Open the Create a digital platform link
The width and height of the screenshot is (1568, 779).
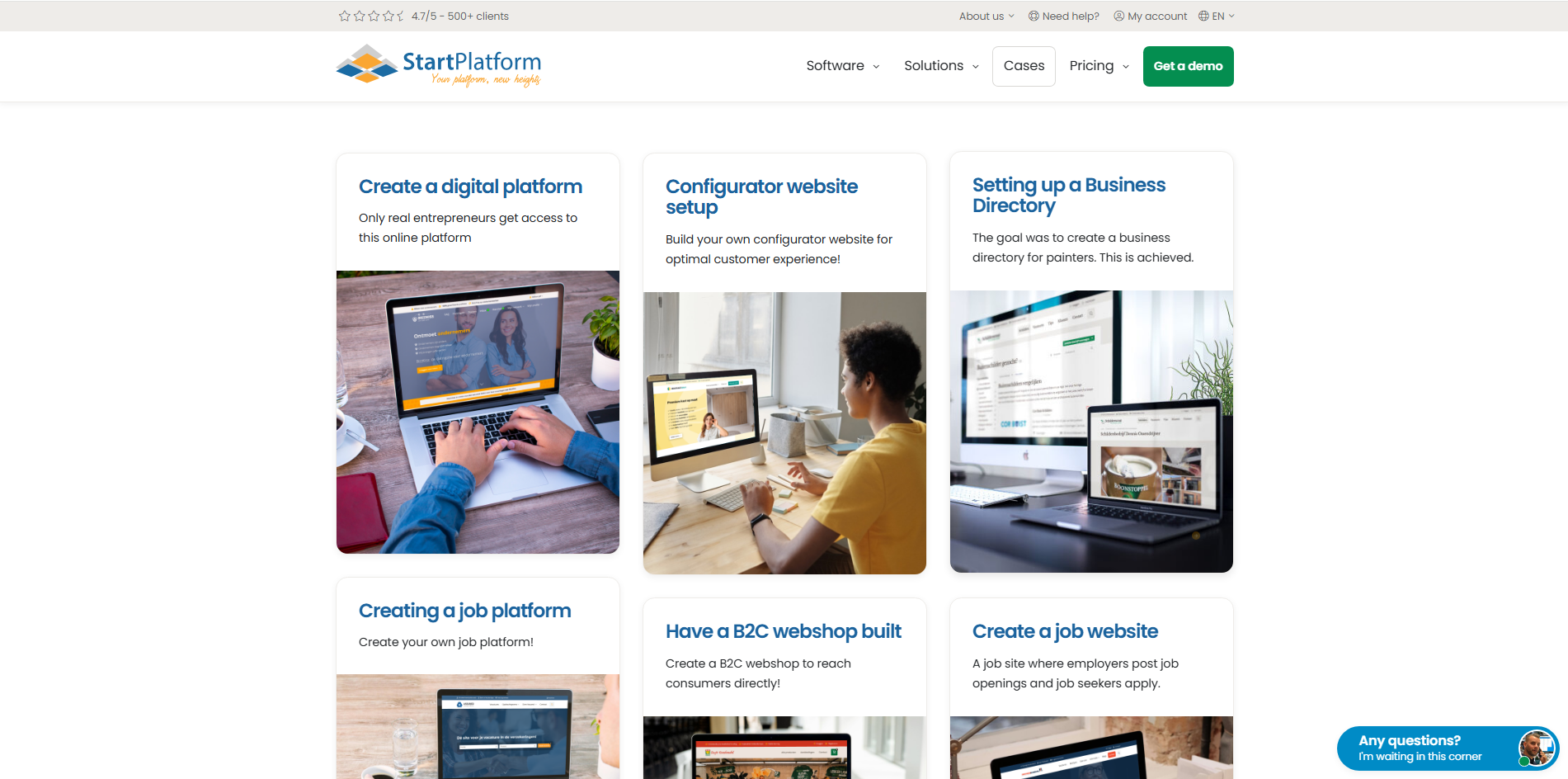click(470, 186)
